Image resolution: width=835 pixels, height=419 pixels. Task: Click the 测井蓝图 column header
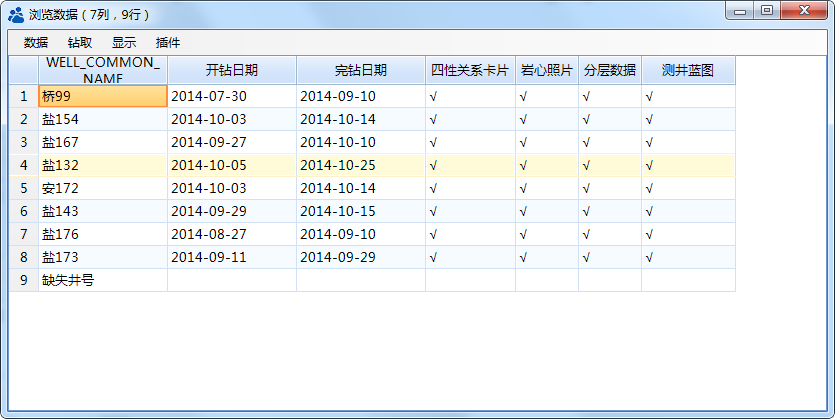[689, 70]
